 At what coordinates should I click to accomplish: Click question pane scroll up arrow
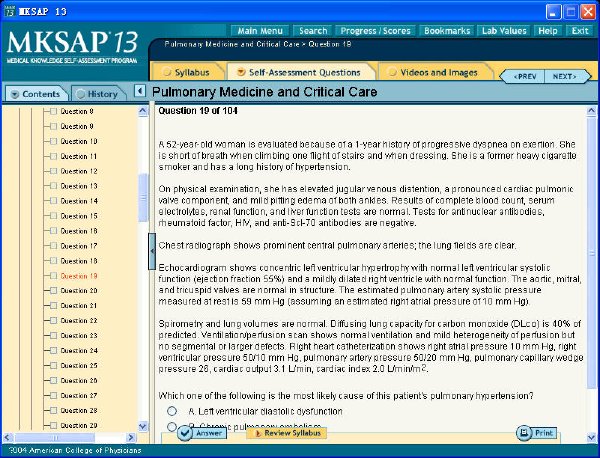[591, 111]
